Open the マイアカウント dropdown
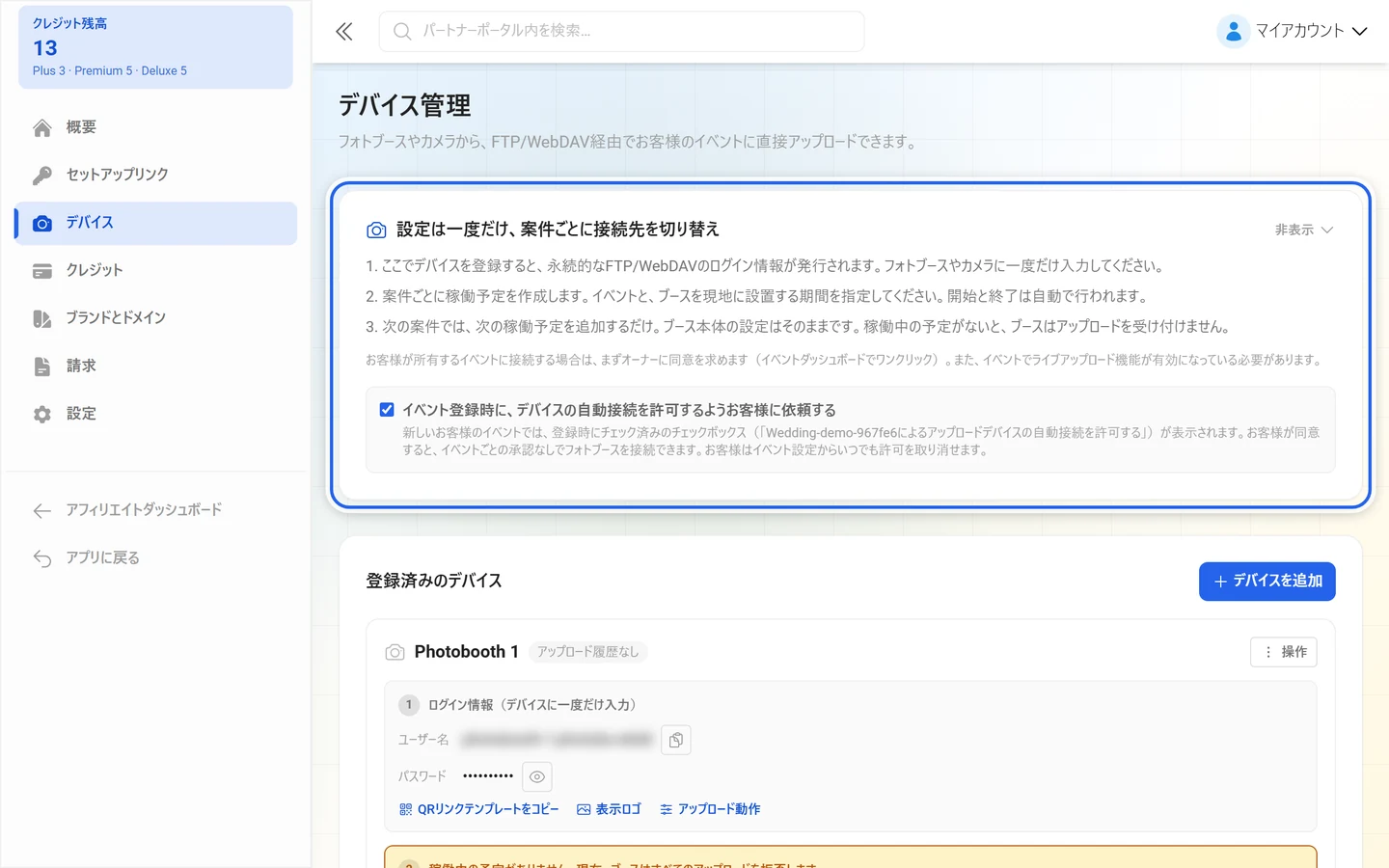This screenshot has width=1389, height=868. 1293,31
